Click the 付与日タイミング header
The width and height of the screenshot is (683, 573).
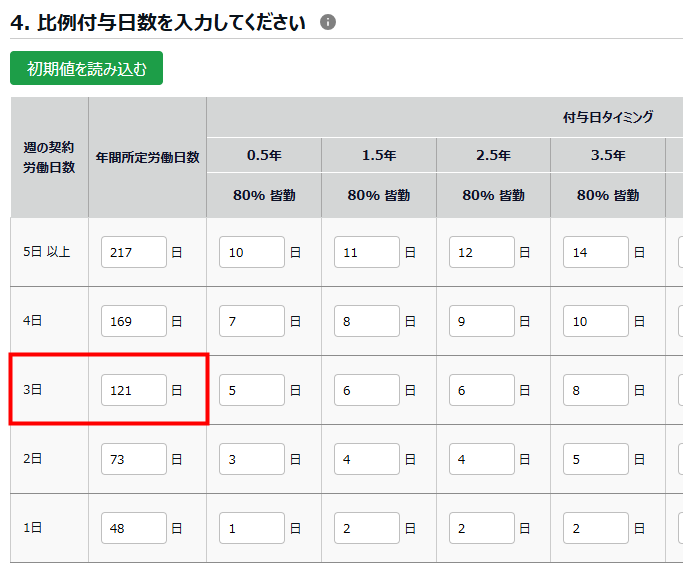click(608, 117)
